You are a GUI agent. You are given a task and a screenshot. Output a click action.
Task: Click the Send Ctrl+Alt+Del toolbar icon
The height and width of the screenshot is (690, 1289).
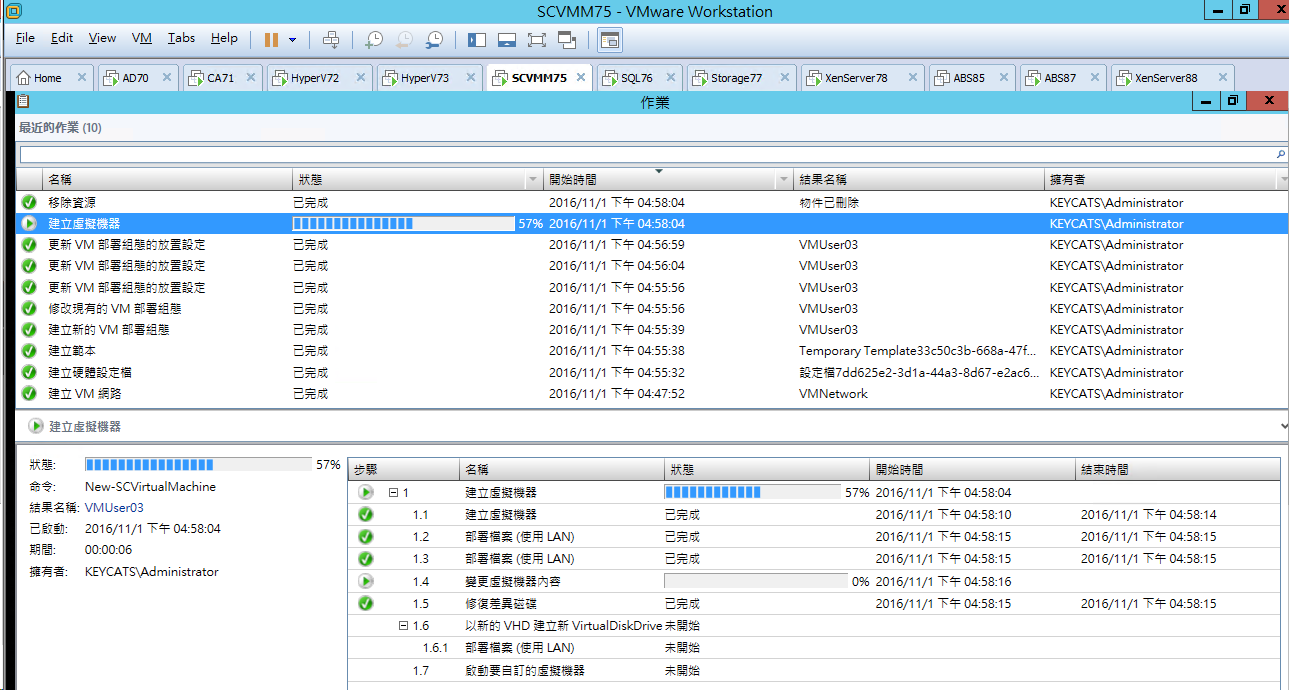point(331,40)
